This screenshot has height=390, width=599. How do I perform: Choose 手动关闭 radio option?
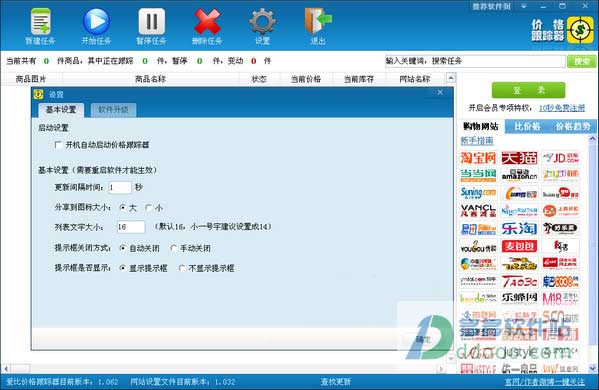pyautogui.click(x=174, y=248)
